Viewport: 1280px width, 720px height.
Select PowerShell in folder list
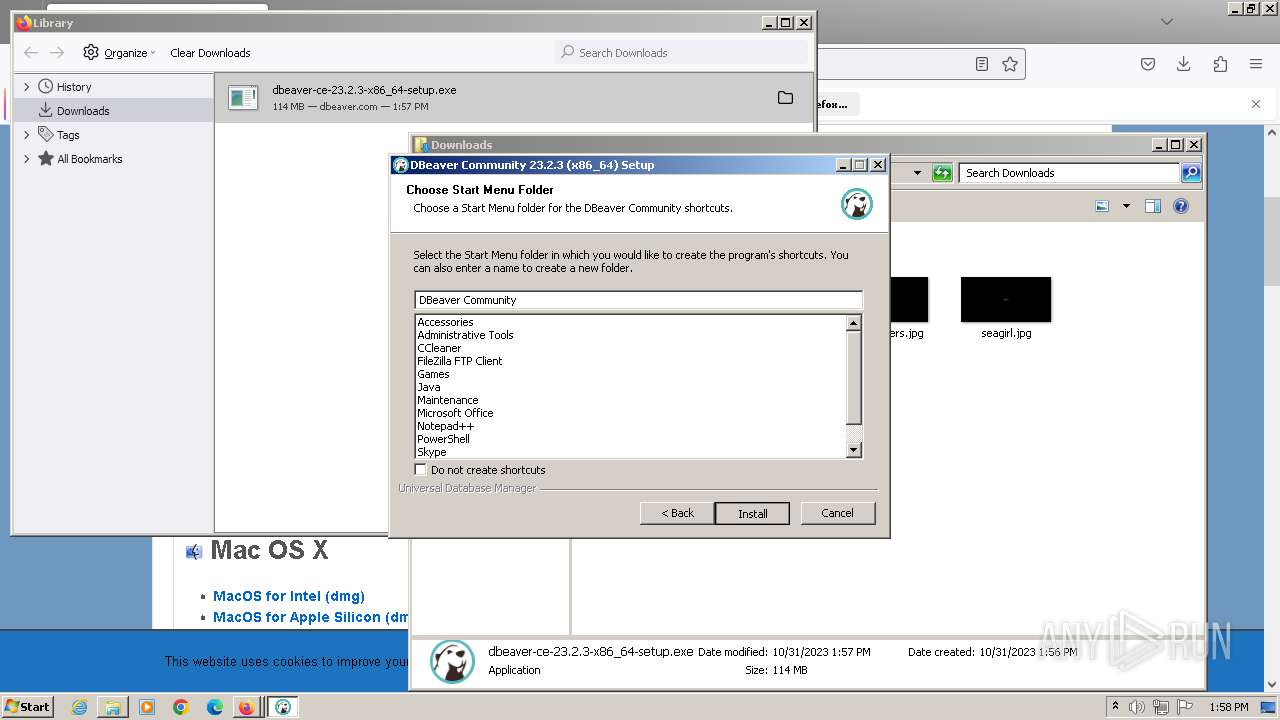[443, 439]
